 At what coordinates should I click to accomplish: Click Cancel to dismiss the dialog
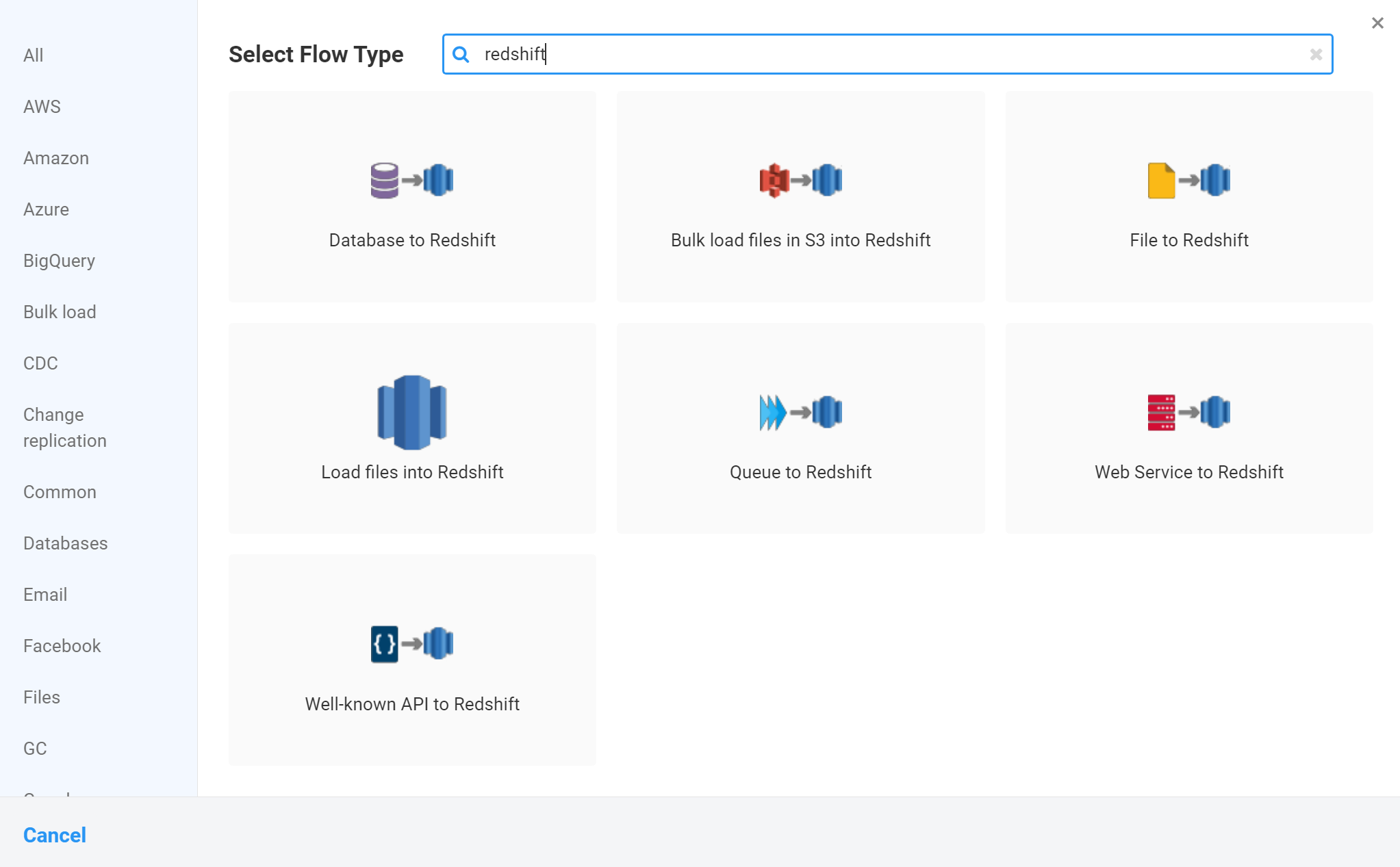click(54, 835)
